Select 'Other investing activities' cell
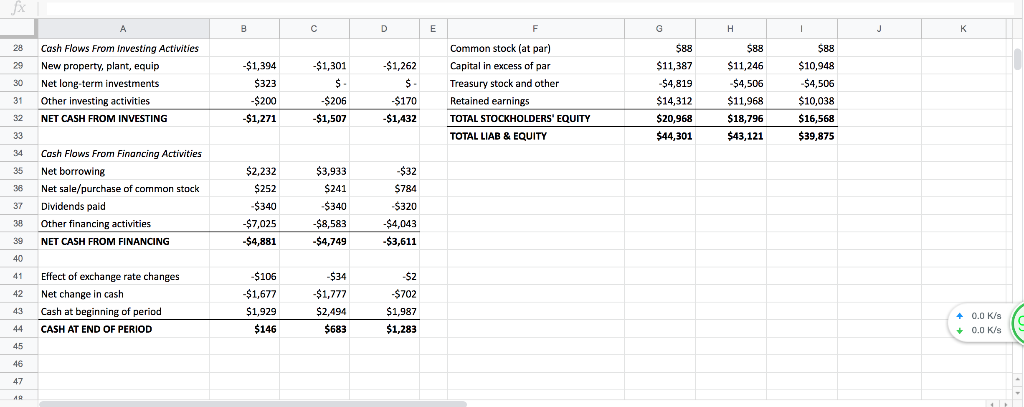The width and height of the screenshot is (1024, 407). pos(123,101)
